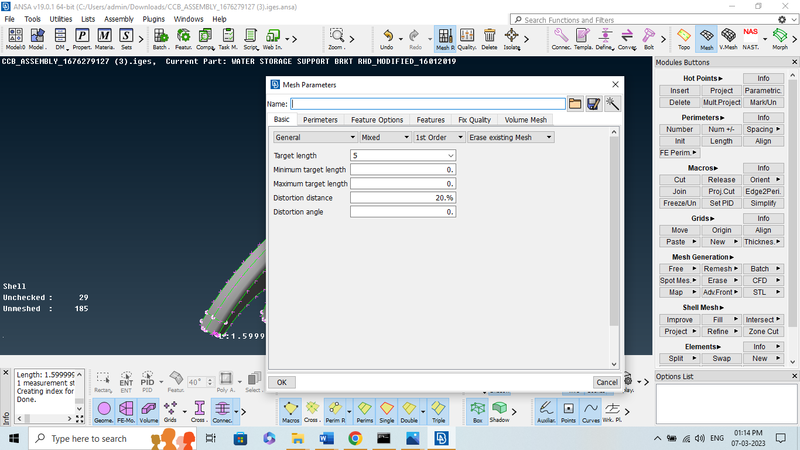Open Microsoft Word from the taskbar
The image size is (800, 450).
[327, 438]
